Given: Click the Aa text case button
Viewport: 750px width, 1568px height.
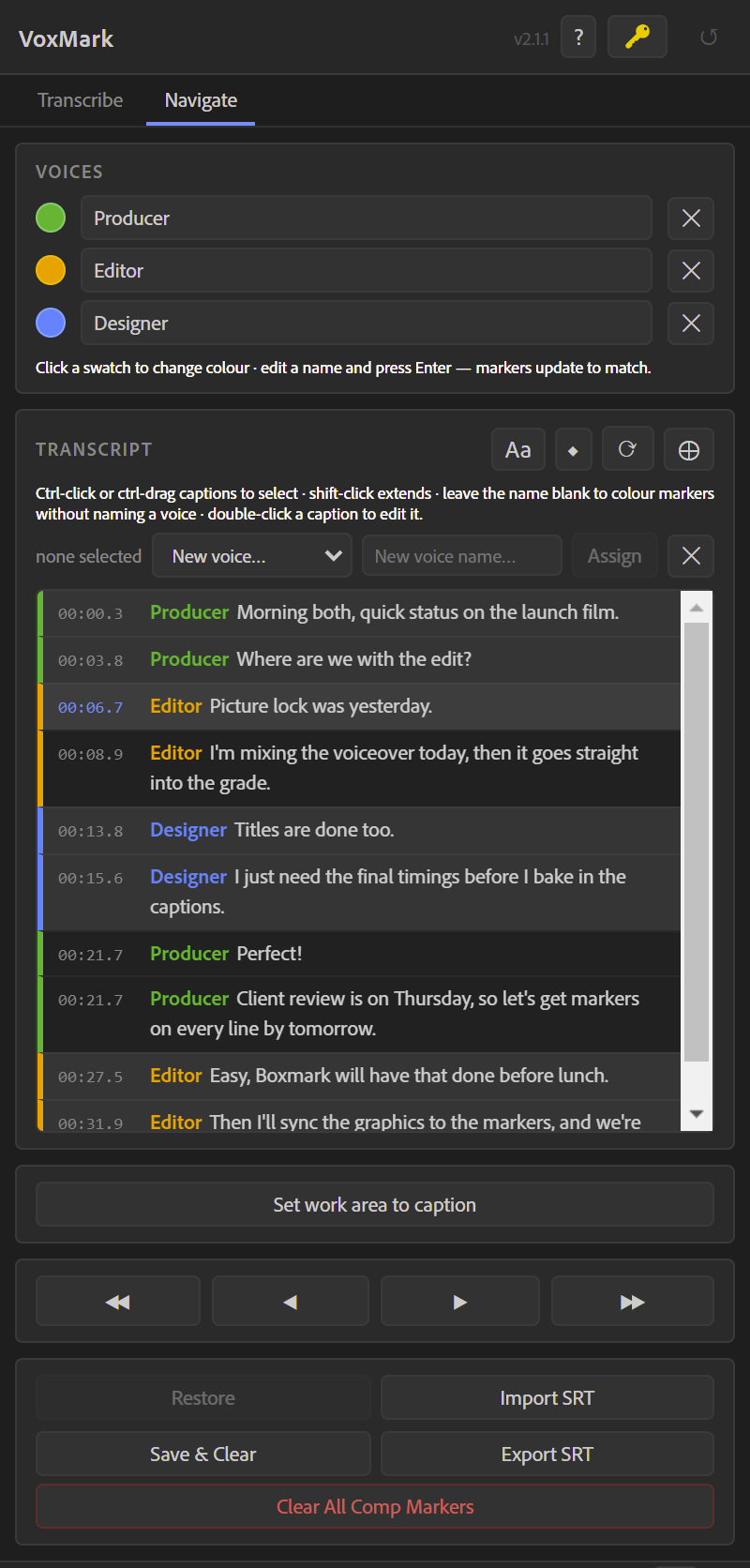Looking at the screenshot, I should click(518, 450).
